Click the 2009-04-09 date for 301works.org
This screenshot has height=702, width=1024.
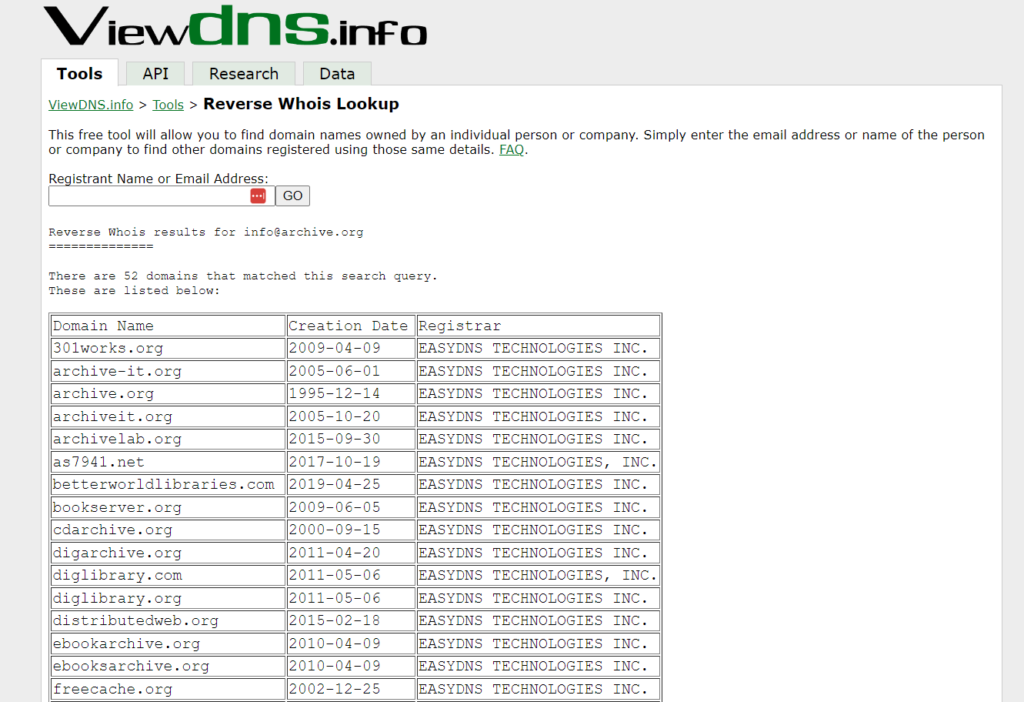pyautogui.click(x=351, y=348)
